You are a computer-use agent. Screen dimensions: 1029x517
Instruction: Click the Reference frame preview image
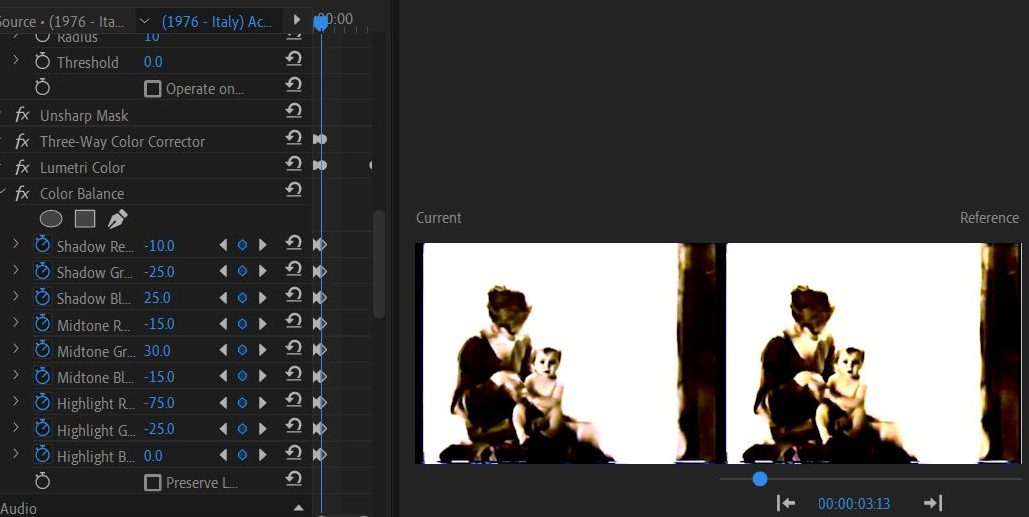point(874,353)
